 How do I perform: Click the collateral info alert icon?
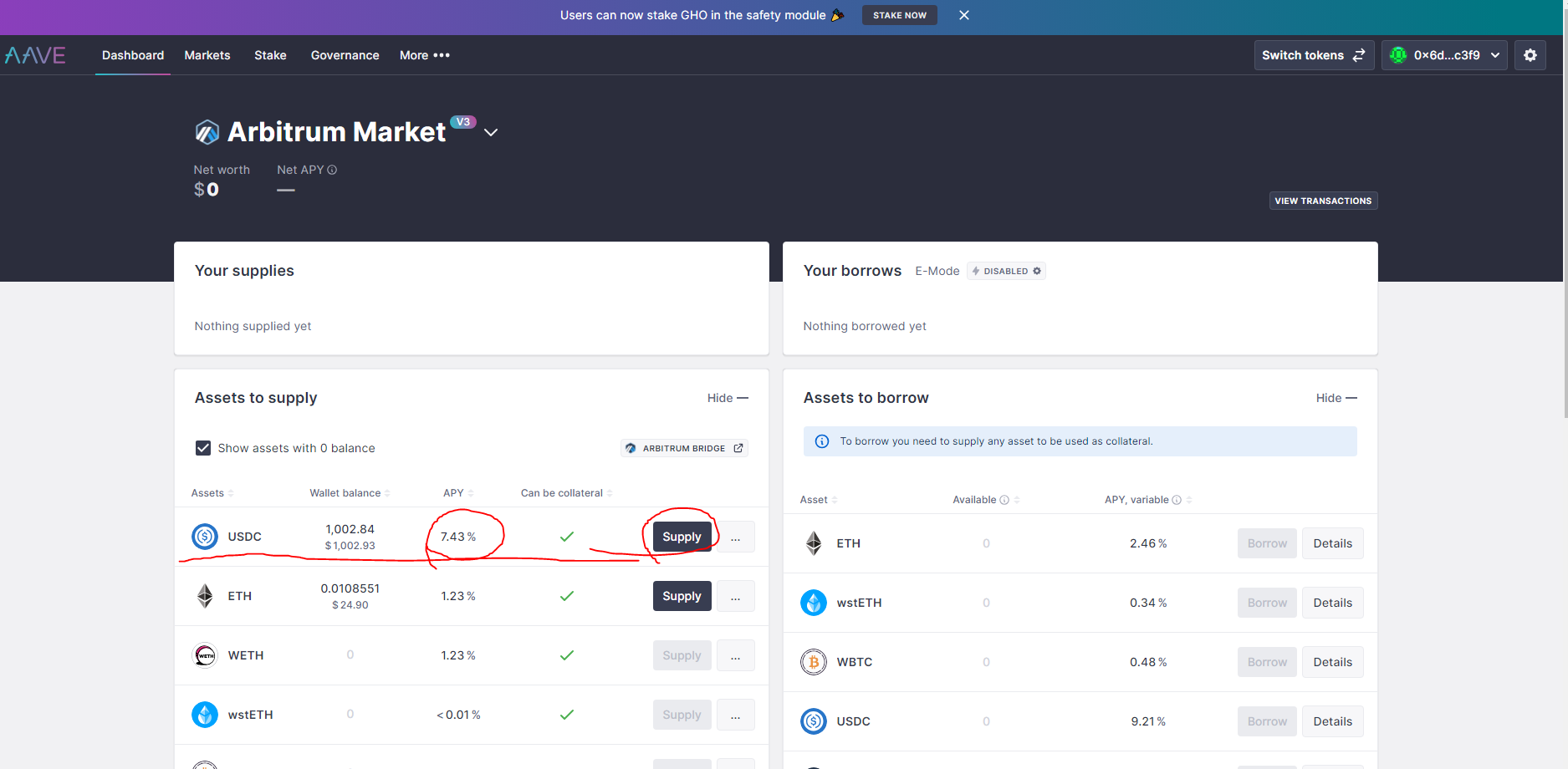[822, 441]
